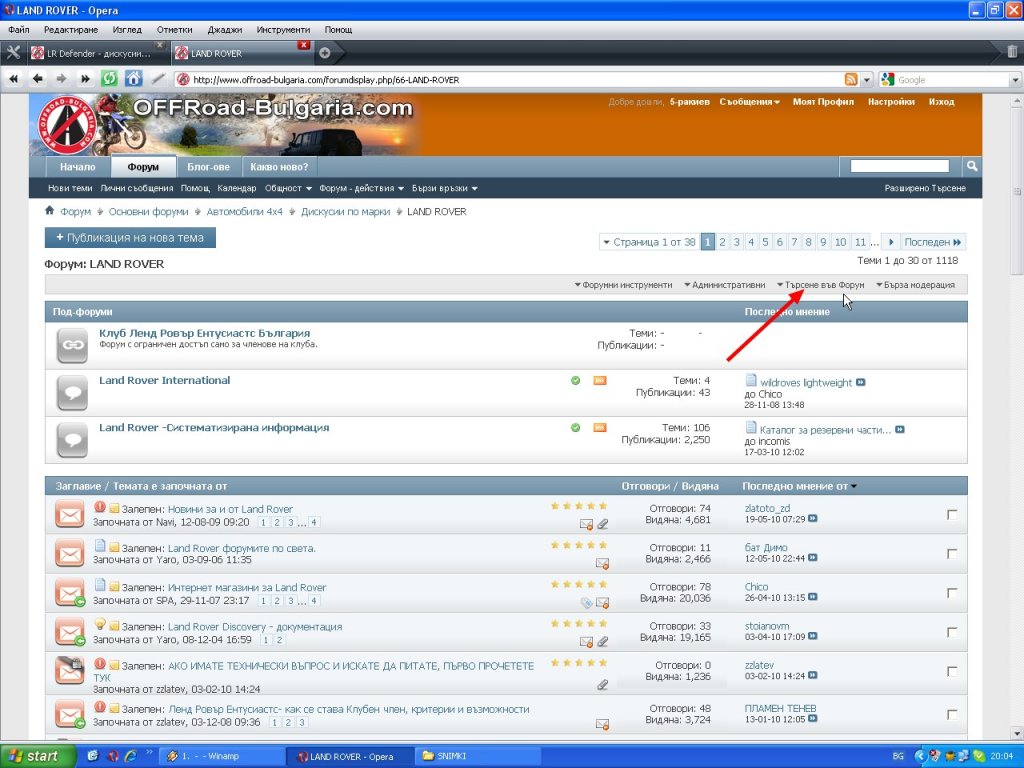Expand Административни dropdown
Viewport: 1024px width, 768px height.
tap(724, 285)
